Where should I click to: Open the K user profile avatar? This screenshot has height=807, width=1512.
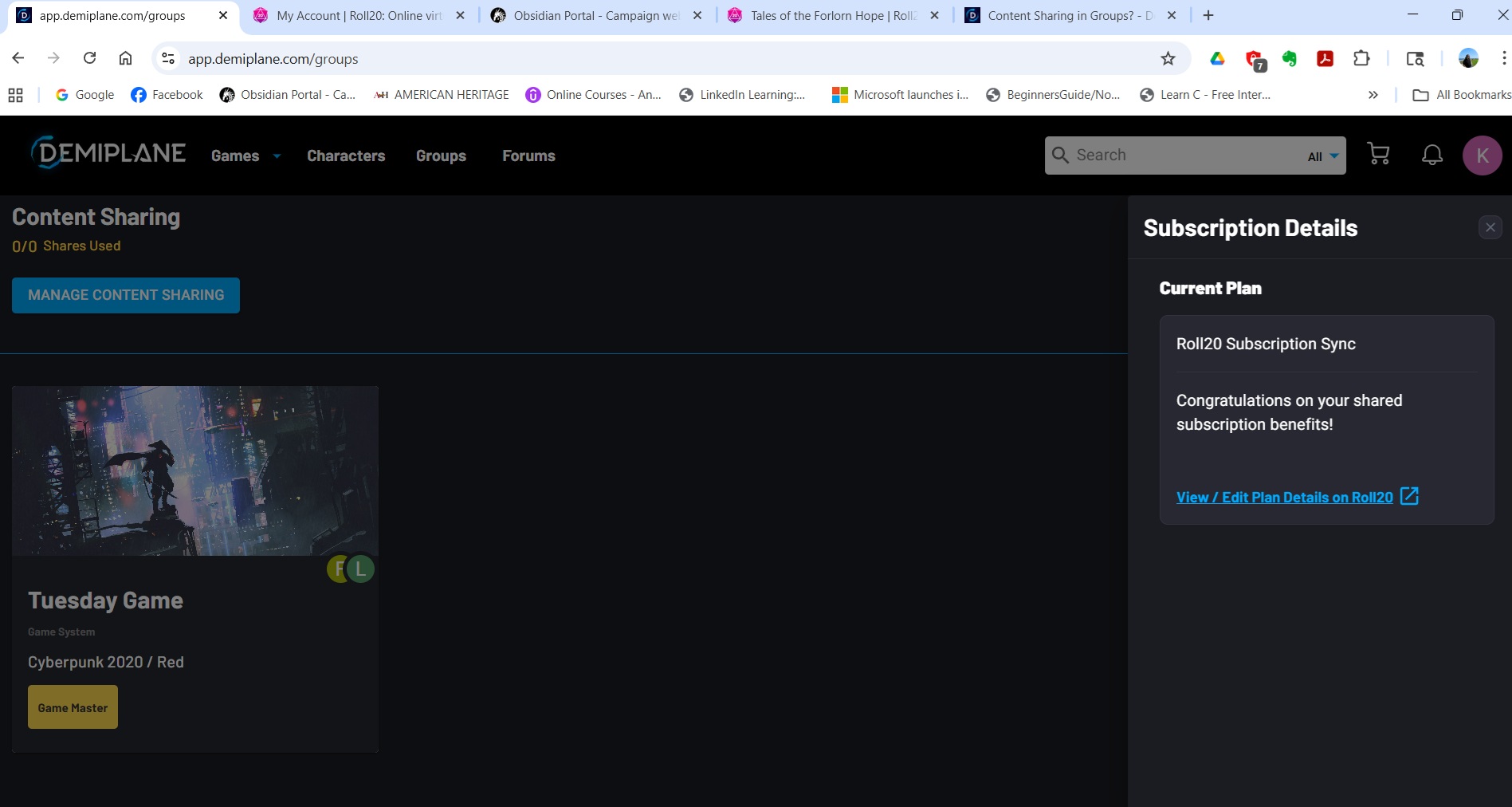1482,155
